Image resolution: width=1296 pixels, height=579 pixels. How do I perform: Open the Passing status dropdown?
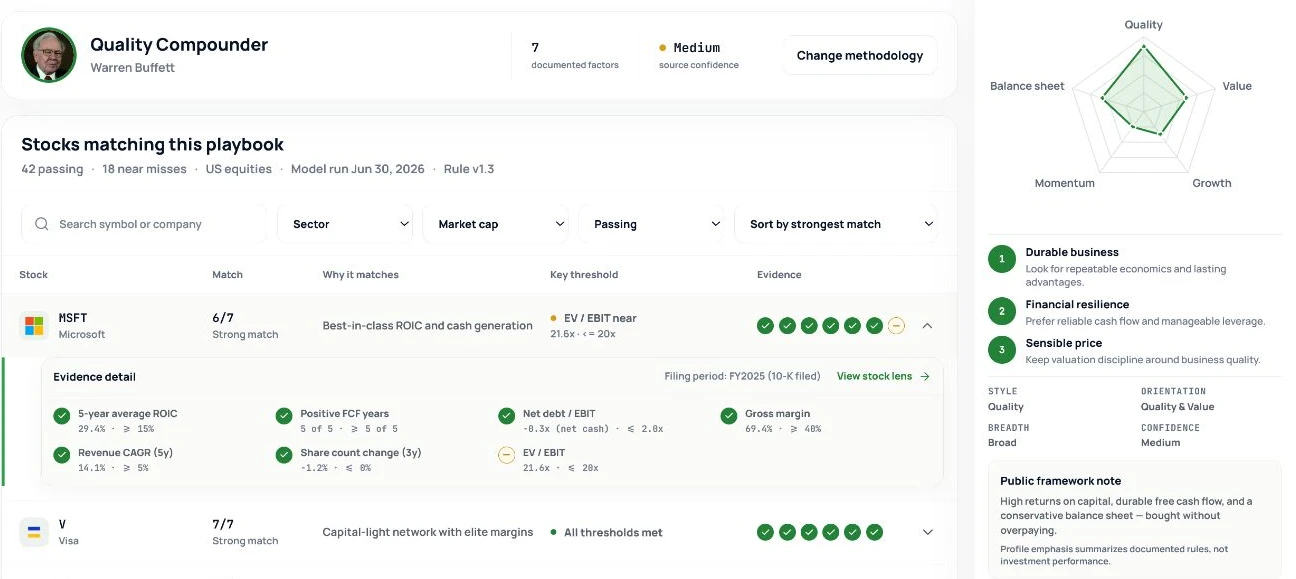click(x=652, y=224)
